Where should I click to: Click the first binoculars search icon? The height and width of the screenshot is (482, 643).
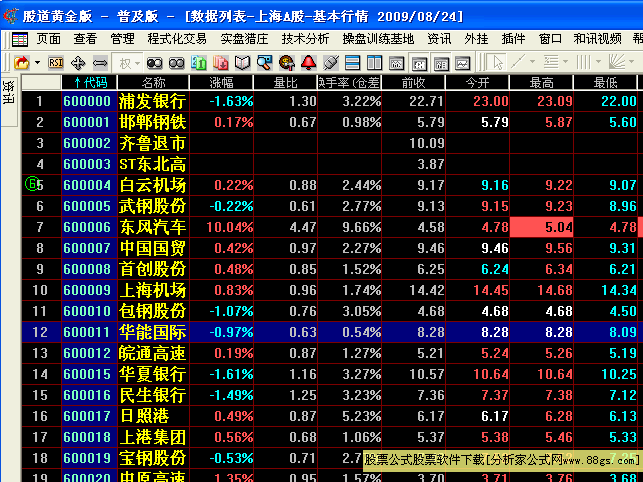pyautogui.click(x=155, y=63)
